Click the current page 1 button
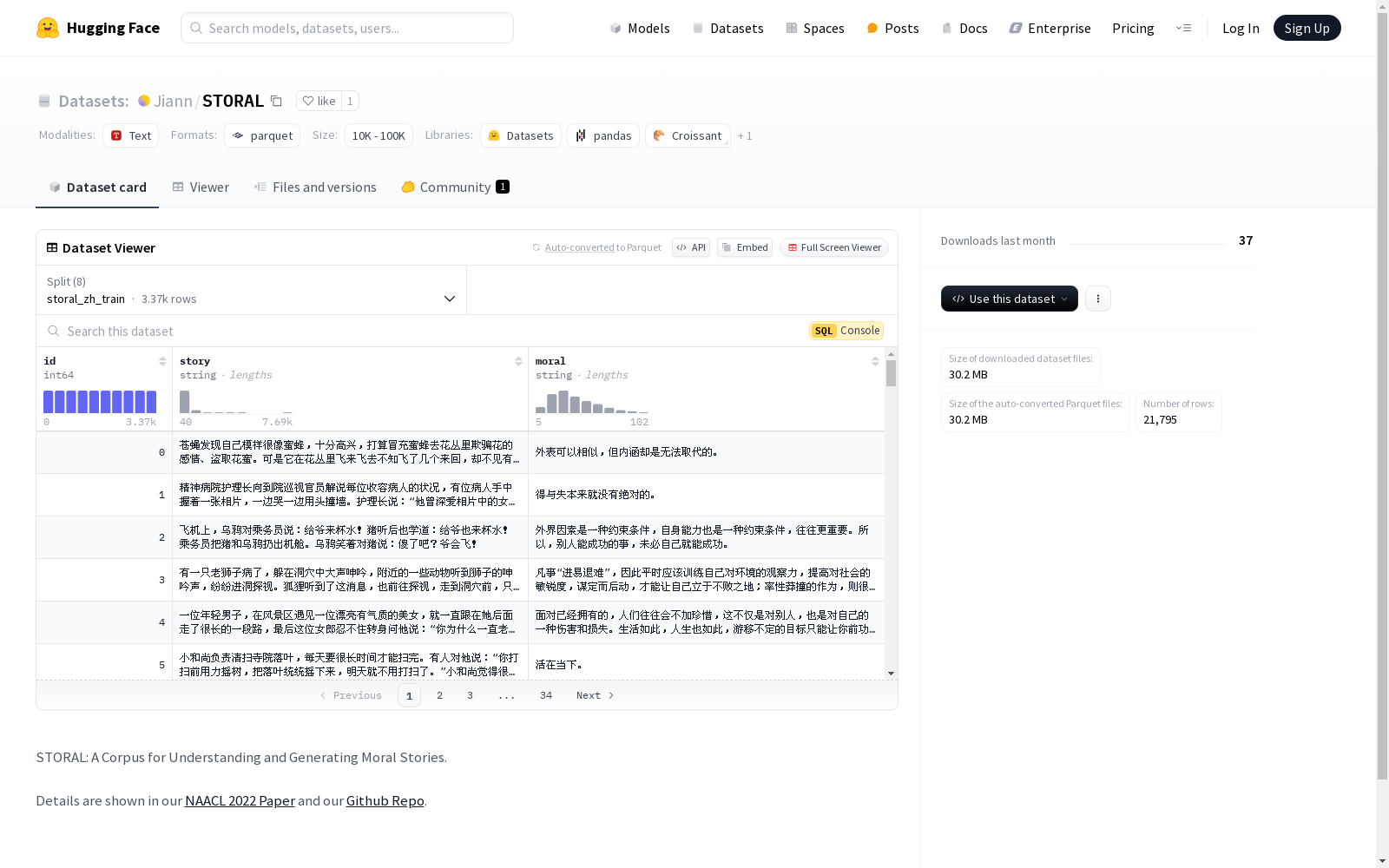Screen dimensions: 1389x868 (x=409, y=695)
